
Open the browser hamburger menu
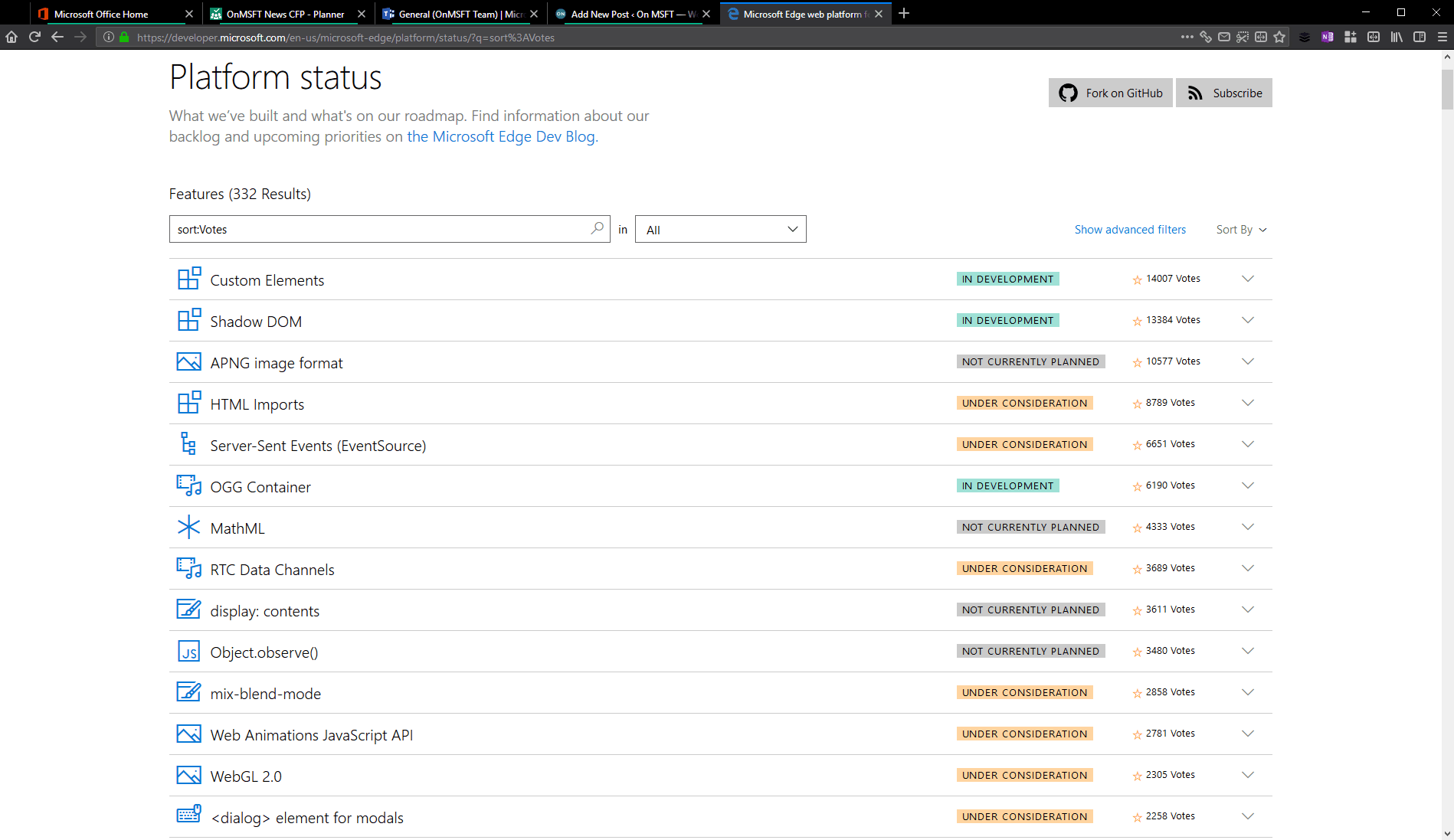tap(1442, 37)
